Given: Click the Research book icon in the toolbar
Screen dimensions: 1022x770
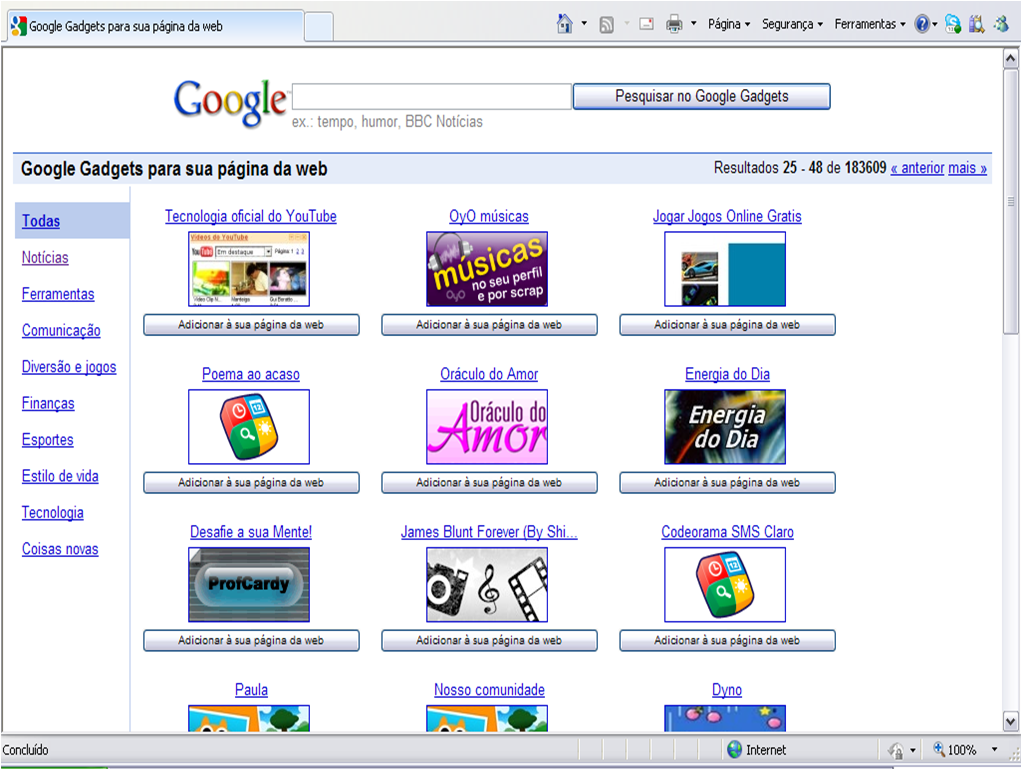Looking at the screenshot, I should point(976,24).
